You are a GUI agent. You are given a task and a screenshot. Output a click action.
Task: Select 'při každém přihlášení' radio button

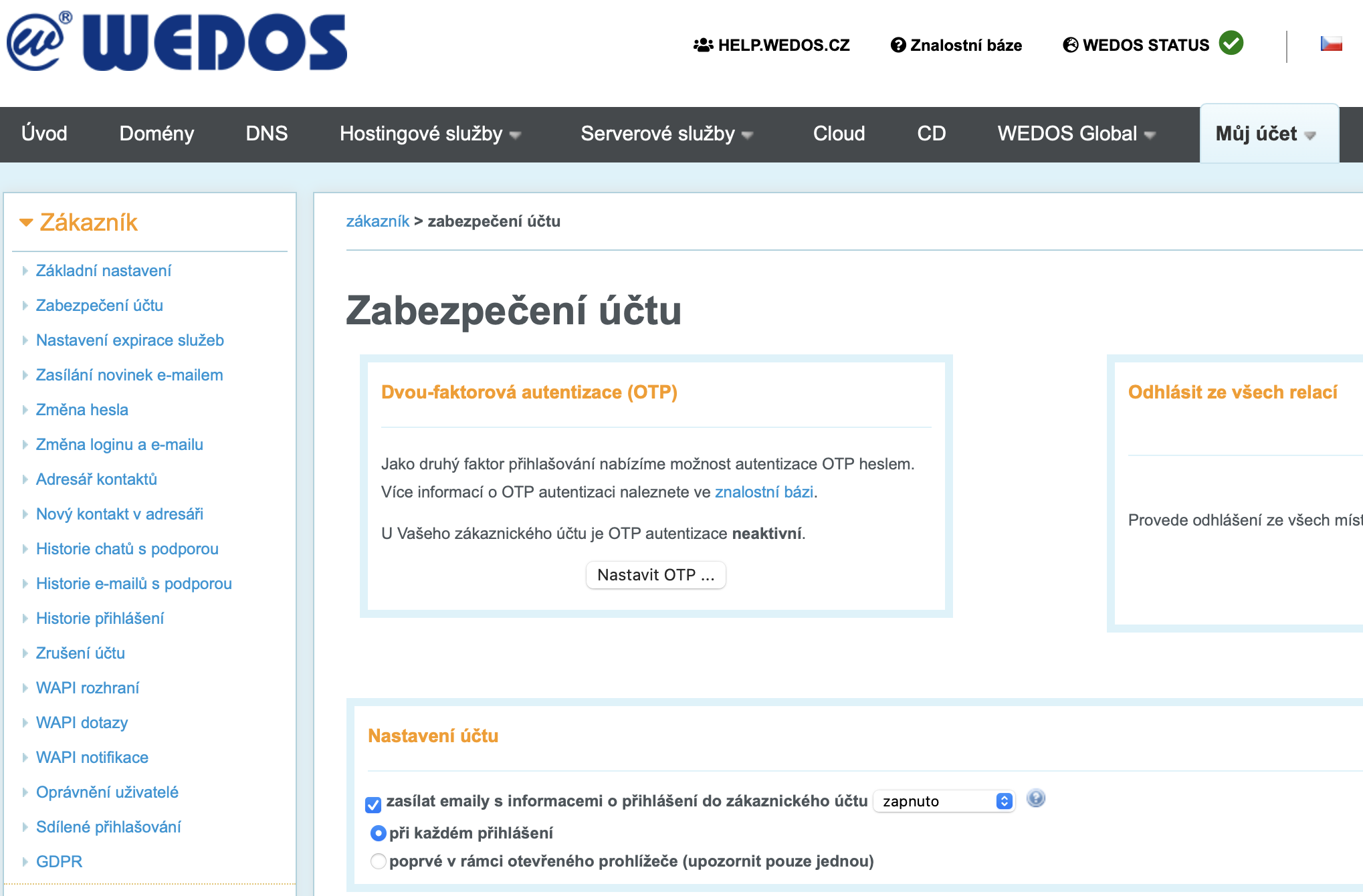[378, 833]
